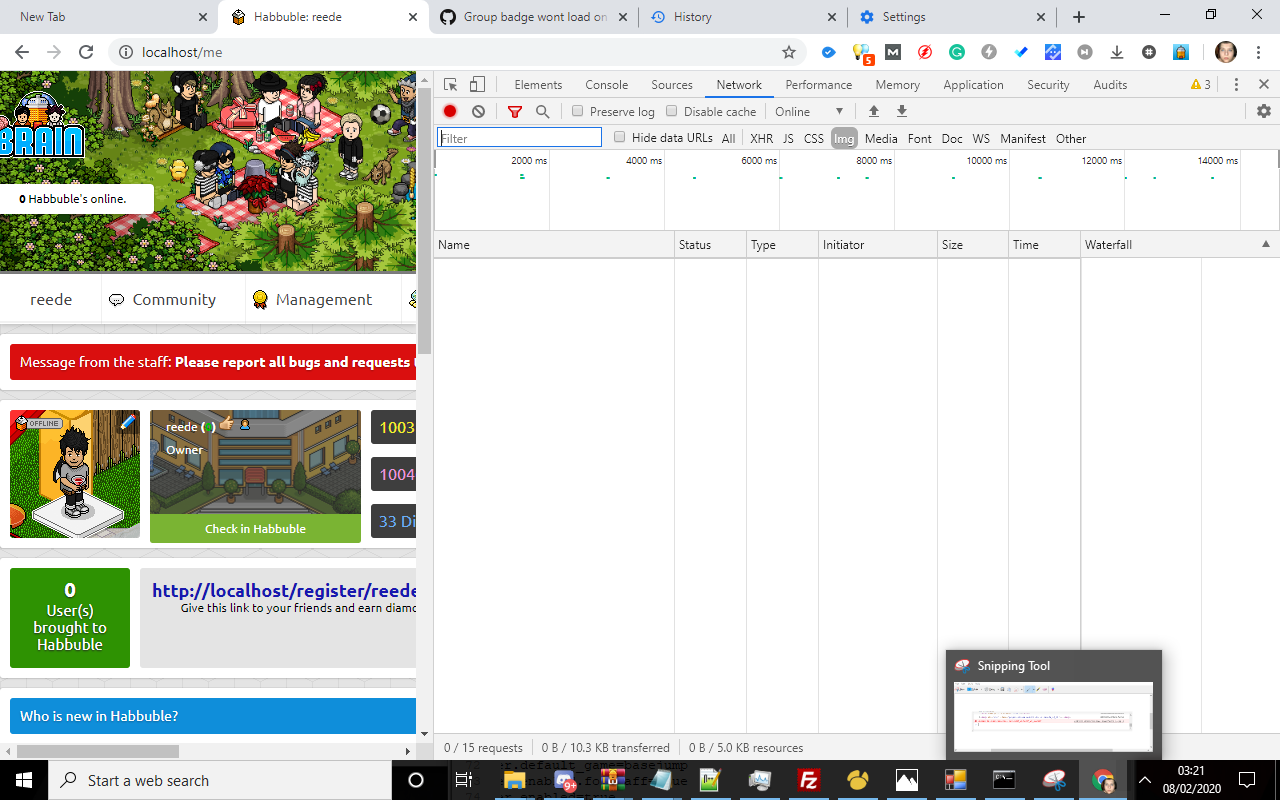Enable the Preserve log checkbox
Viewport: 1280px width, 800px height.
[577, 111]
